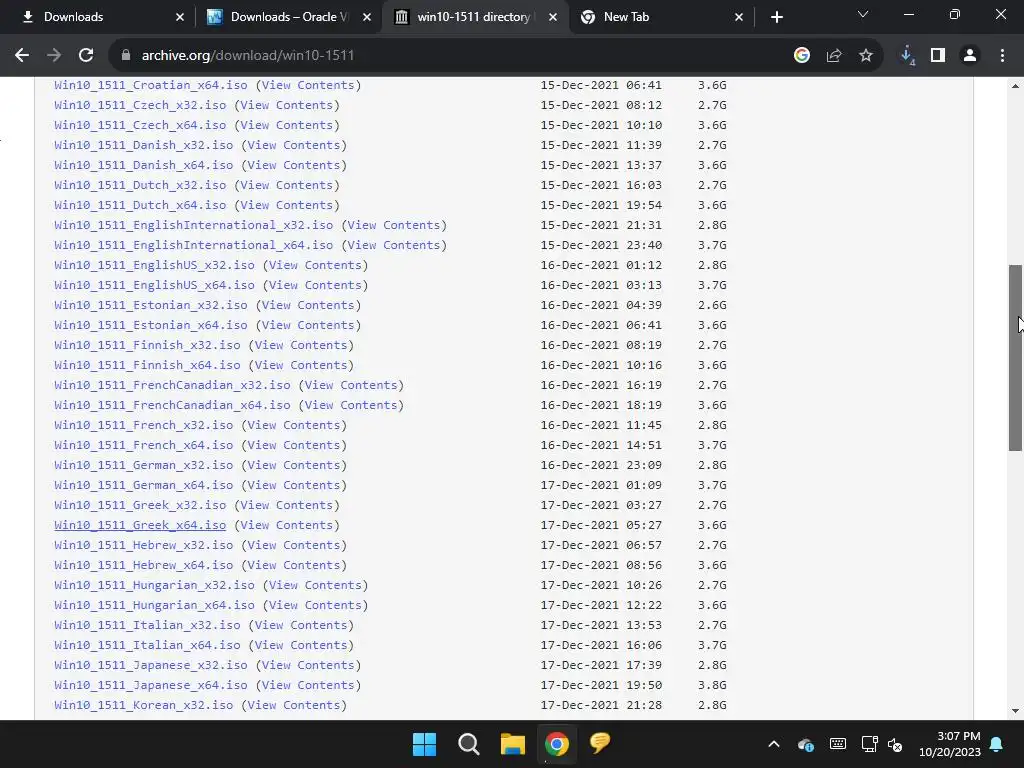This screenshot has height=768, width=1024.
Task: Open Win10_1511_Estonian_x32.iso link
Action: pos(151,305)
